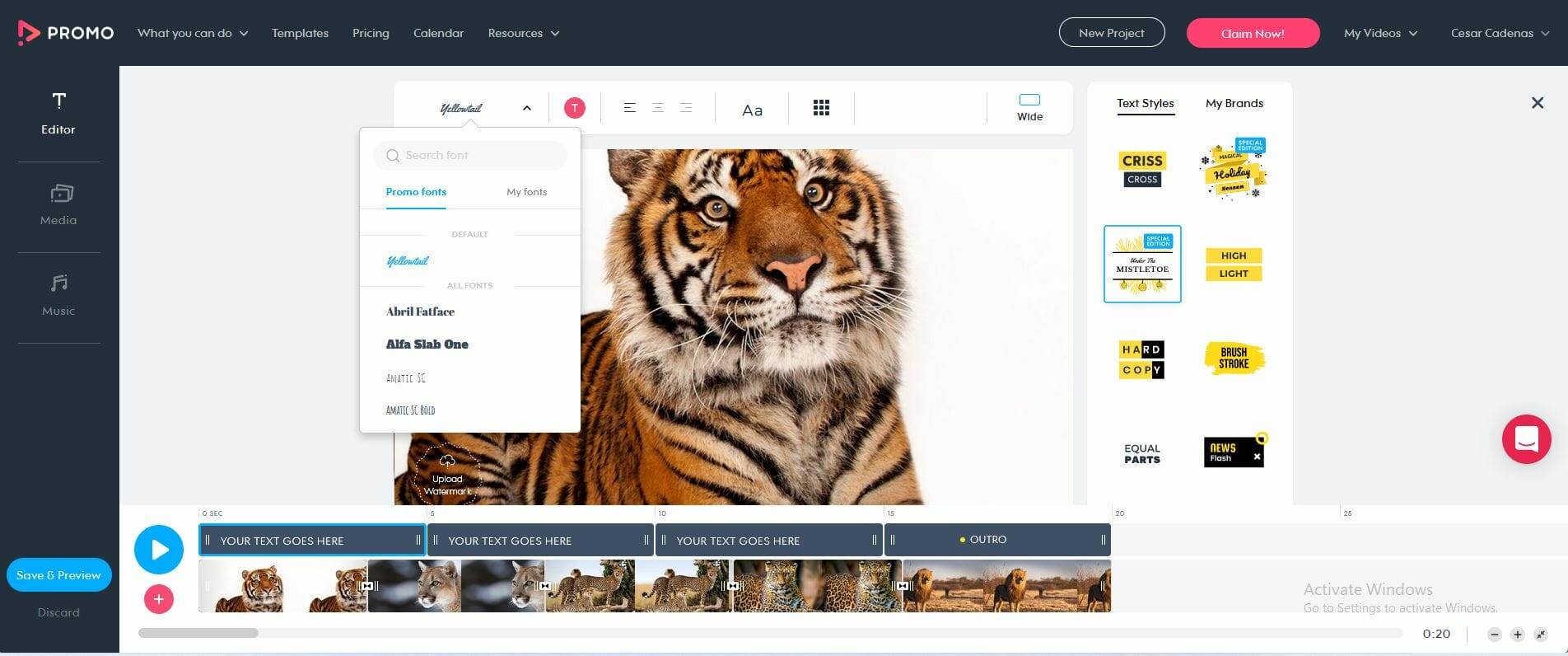This screenshot has width=1568, height=656.
Task: Apply the Holiday Season text style
Action: (1234, 169)
